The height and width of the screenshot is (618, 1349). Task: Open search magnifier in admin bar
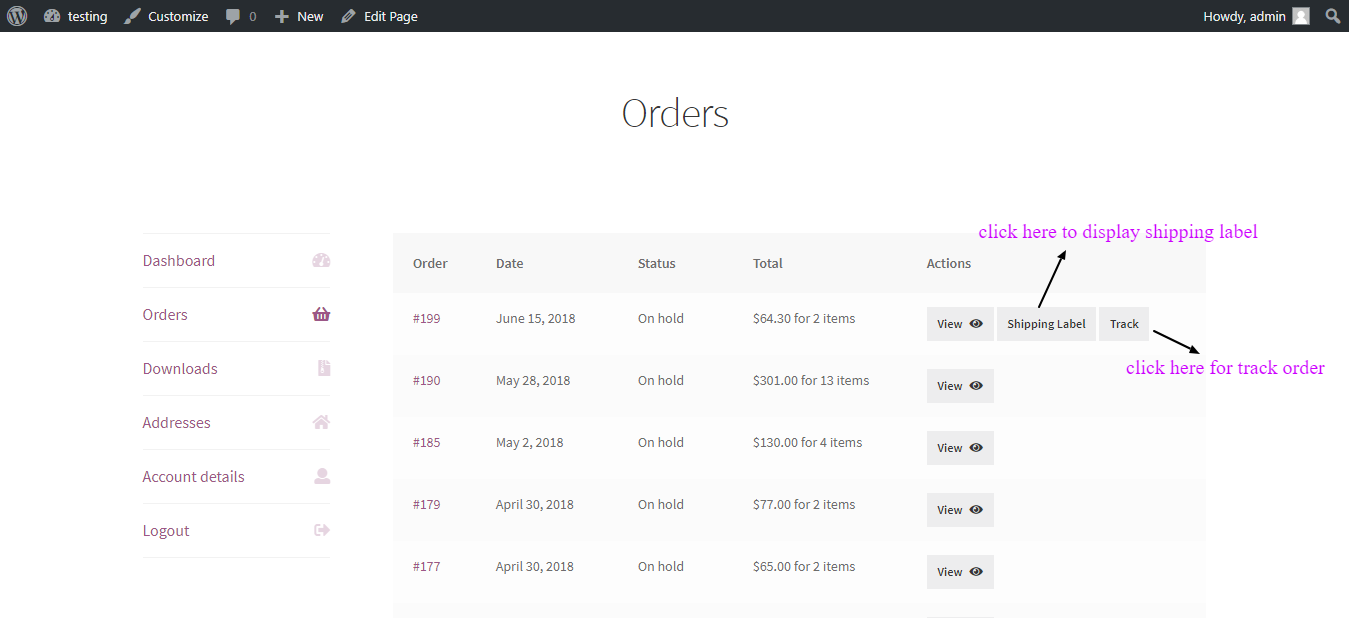pyautogui.click(x=1333, y=16)
